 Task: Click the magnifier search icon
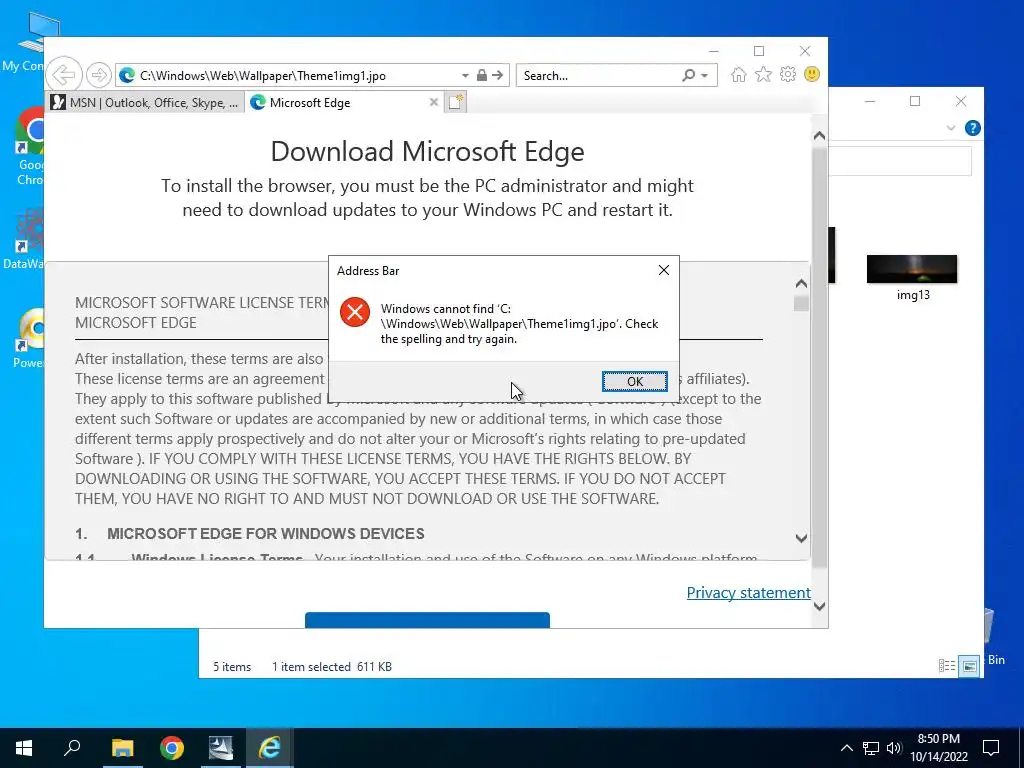click(688, 75)
